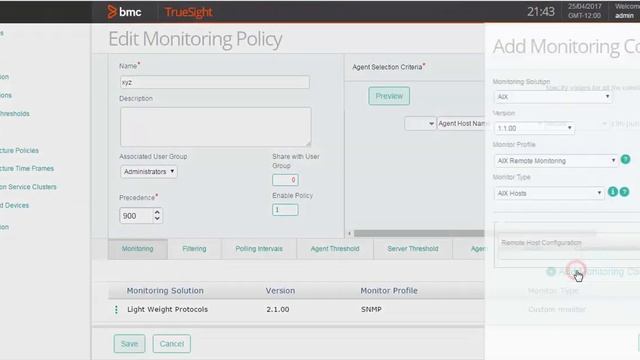Click the Cancel button
This screenshot has width=640, height=360.
[171, 344]
